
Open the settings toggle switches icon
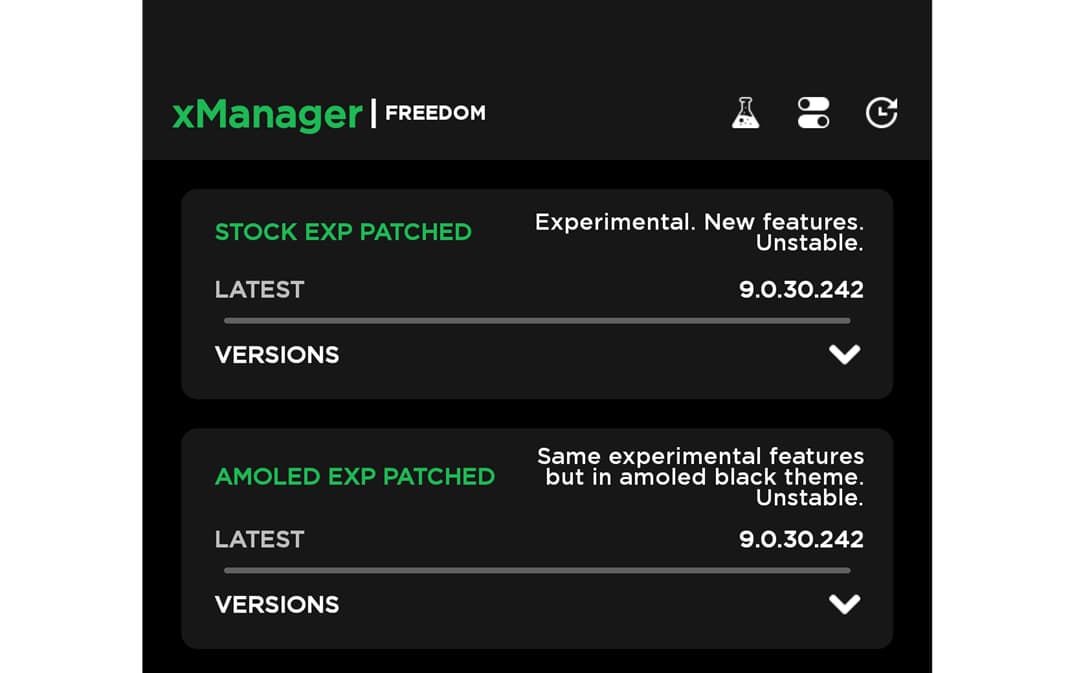click(813, 113)
